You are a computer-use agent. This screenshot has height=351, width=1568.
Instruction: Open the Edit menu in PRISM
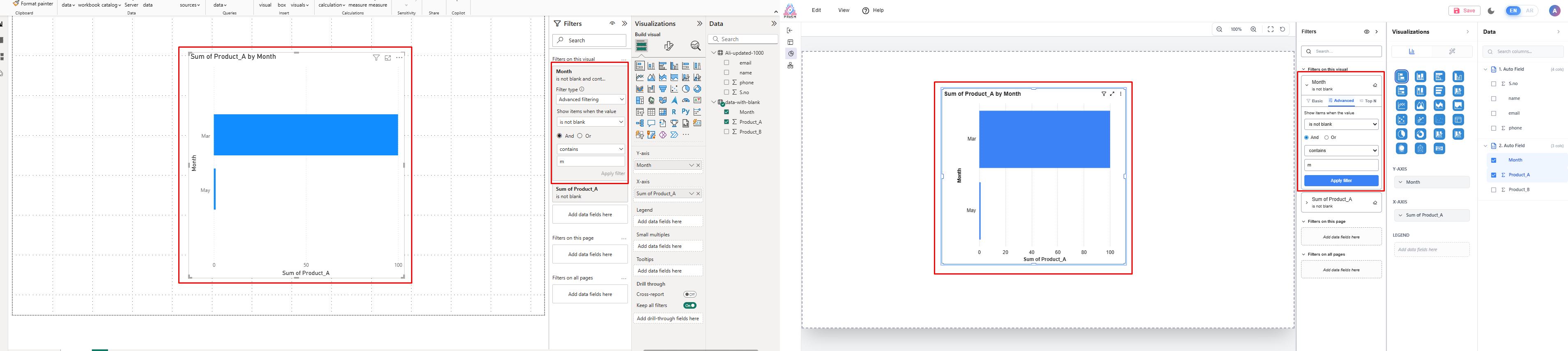[816, 10]
